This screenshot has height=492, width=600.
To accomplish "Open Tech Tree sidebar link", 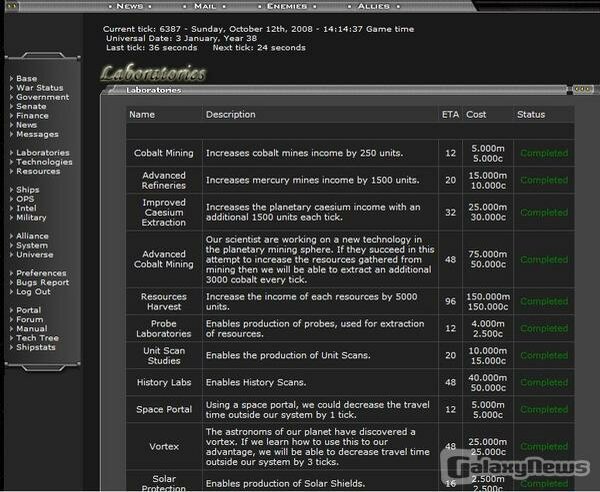I will [38, 338].
